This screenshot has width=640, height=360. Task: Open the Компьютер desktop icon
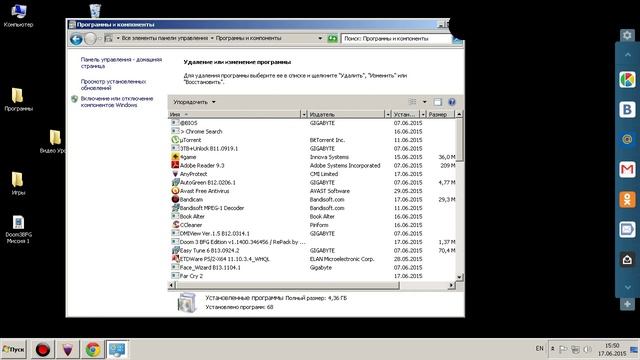[x=18, y=16]
